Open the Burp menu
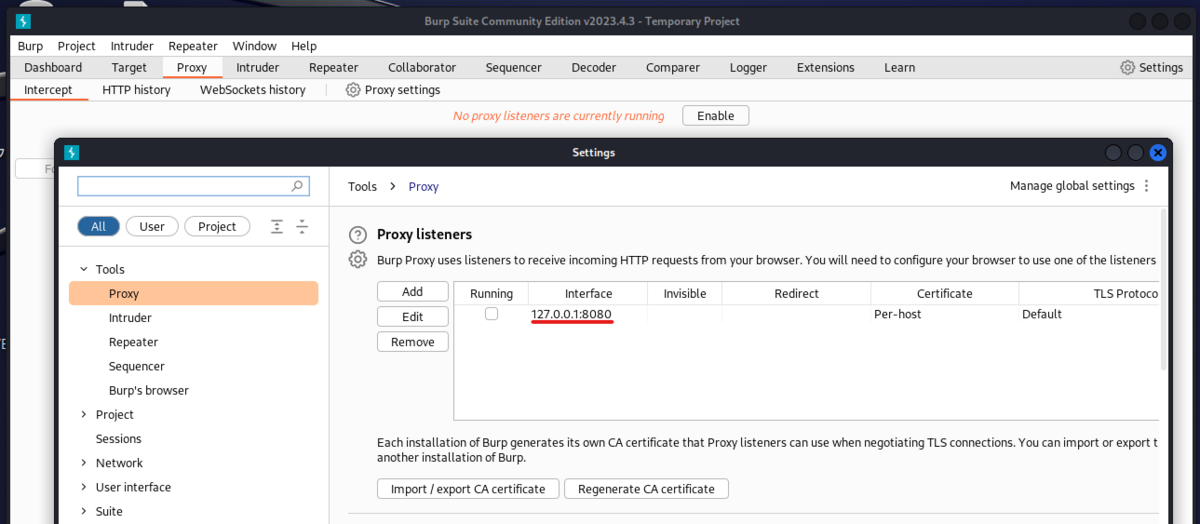The image size is (1200, 524). click(30, 46)
